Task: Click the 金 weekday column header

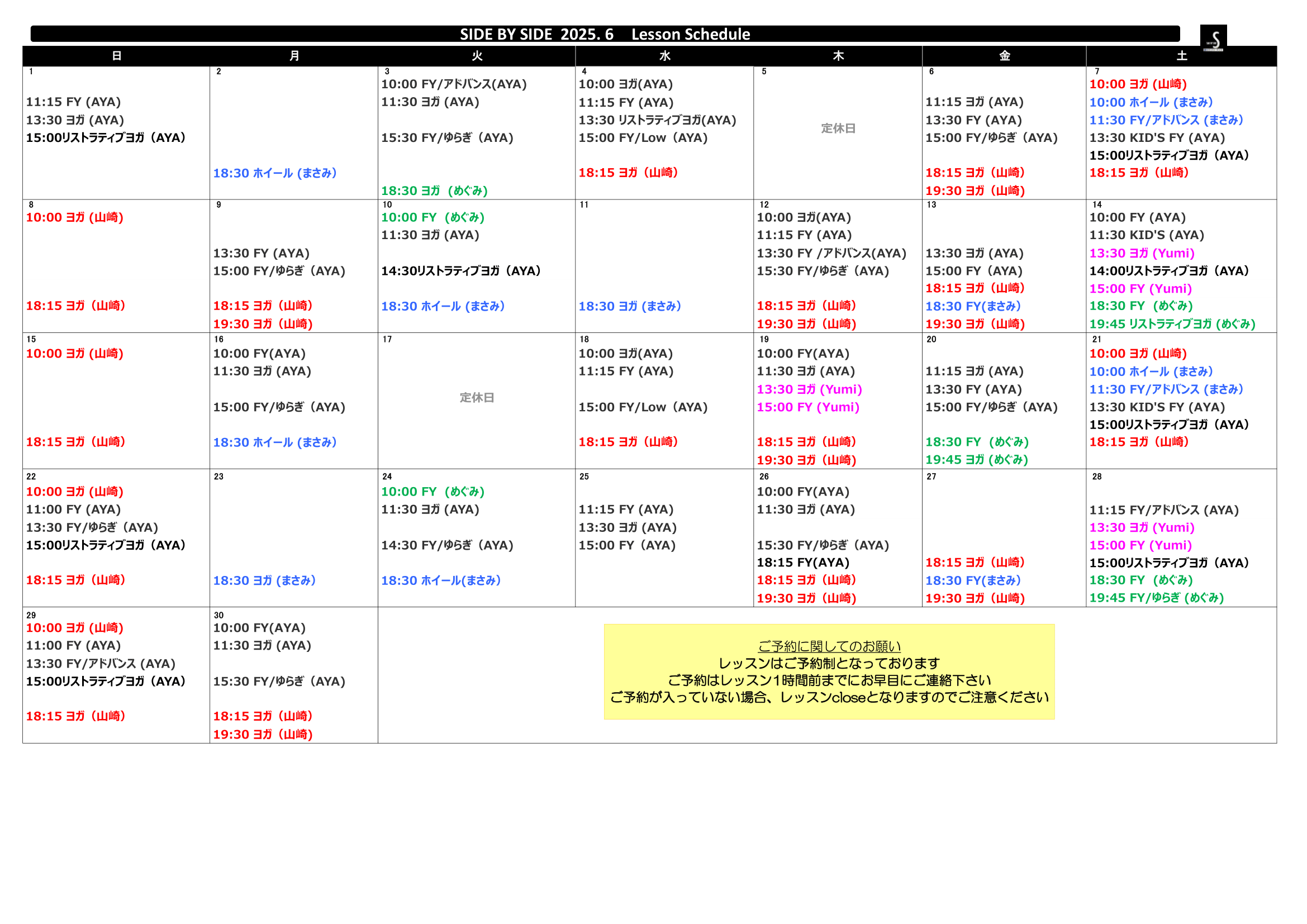Action: coord(1005,56)
